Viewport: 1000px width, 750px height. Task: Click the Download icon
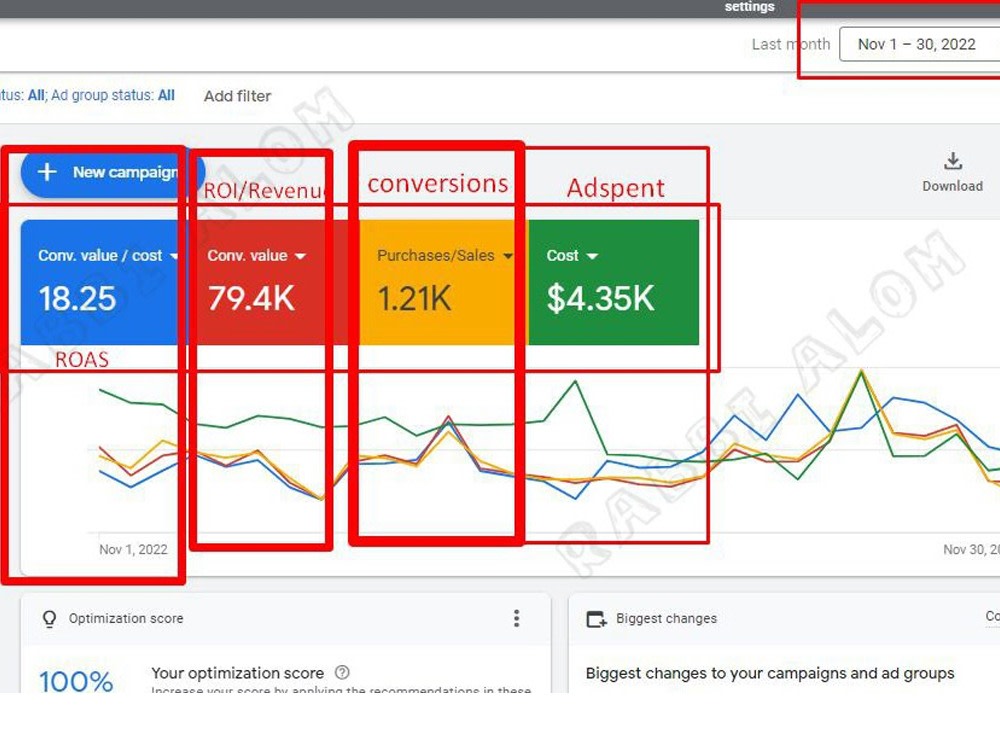tap(953, 161)
